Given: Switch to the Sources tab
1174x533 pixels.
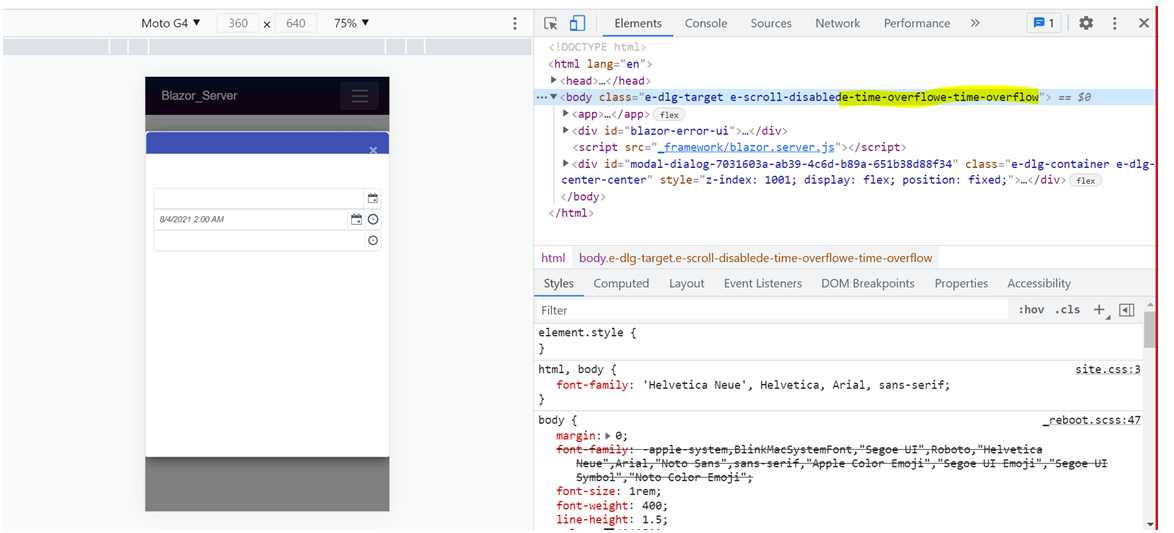Looking at the screenshot, I should click(x=771, y=23).
